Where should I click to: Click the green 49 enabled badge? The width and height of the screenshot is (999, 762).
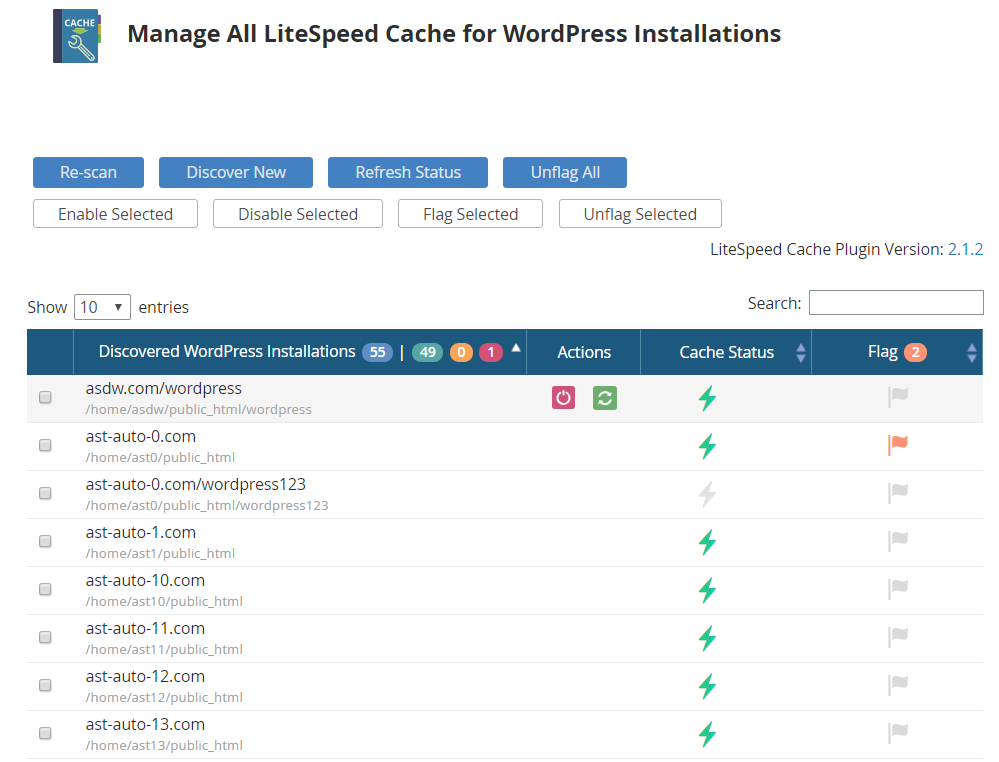(x=428, y=352)
